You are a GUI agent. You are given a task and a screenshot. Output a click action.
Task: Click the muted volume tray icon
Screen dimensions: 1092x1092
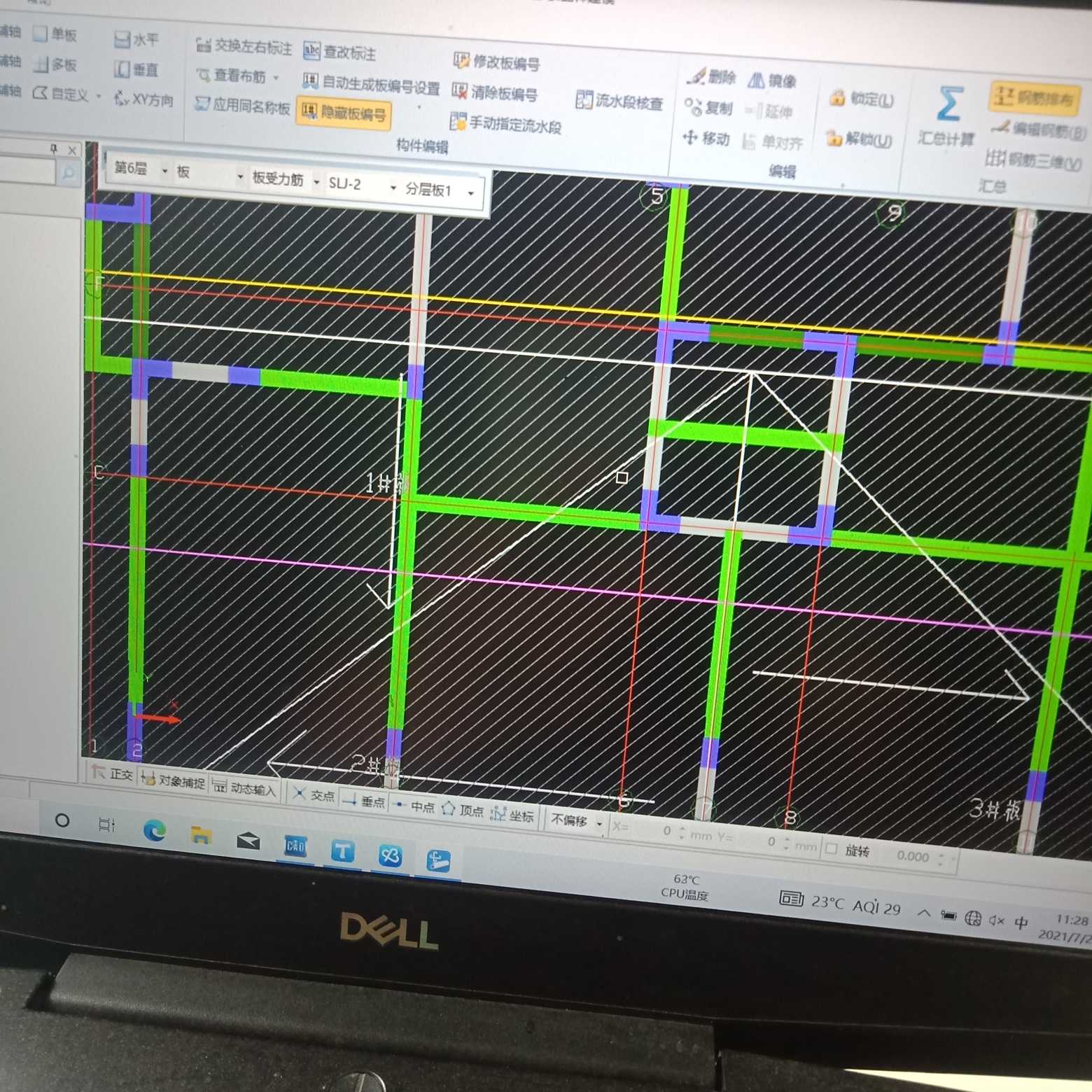point(997,920)
